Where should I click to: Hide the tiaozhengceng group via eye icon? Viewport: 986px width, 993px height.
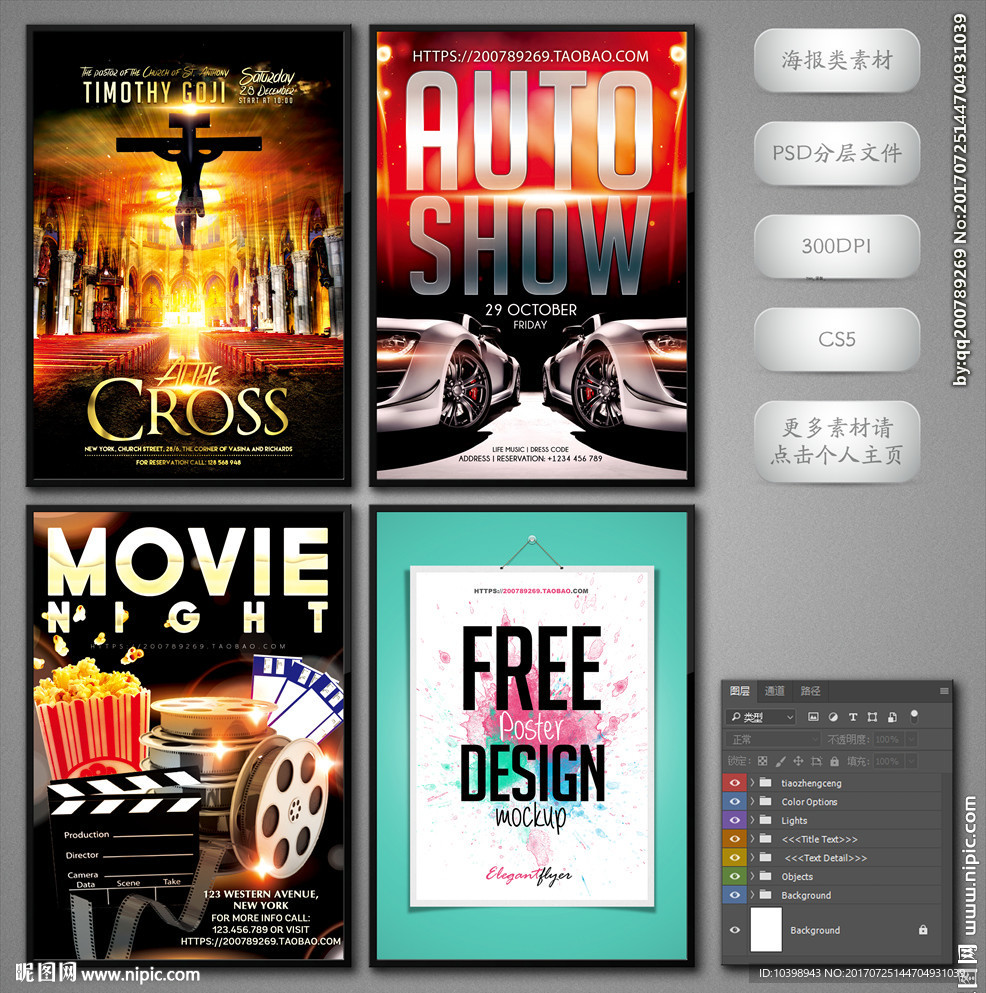pos(735,783)
